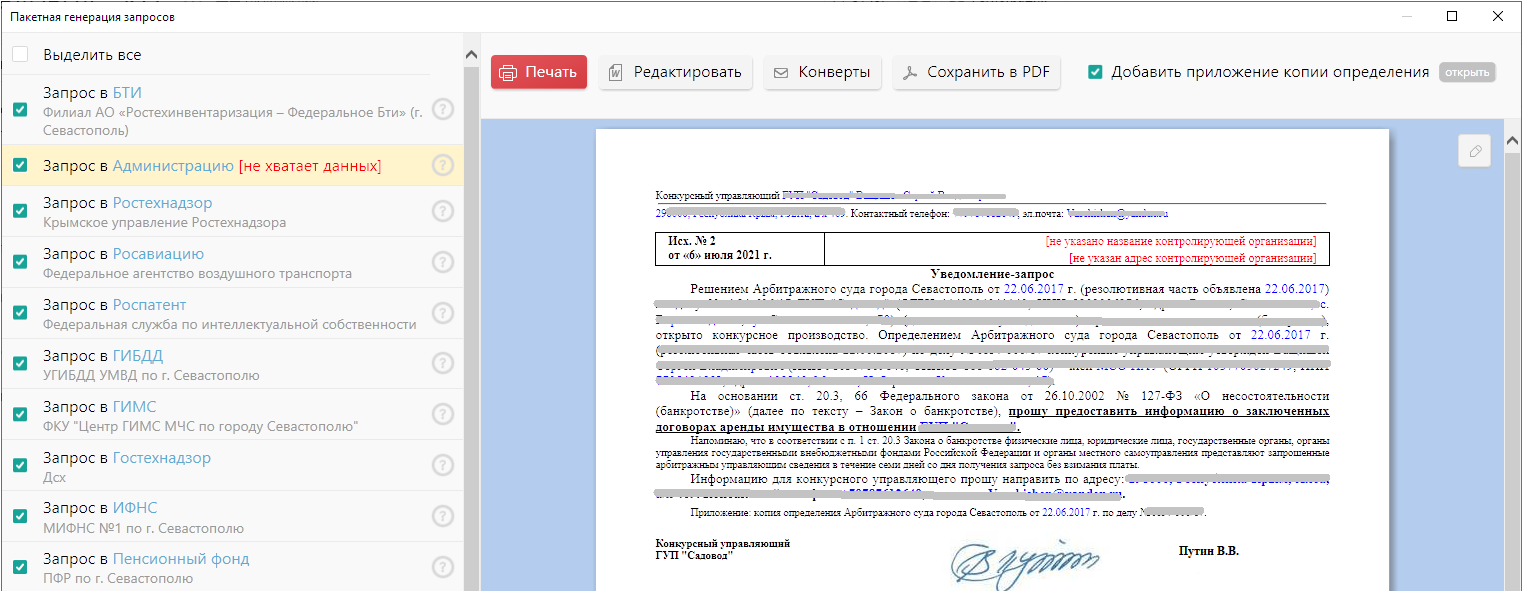Select the Запрос в ГИМС list item

pos(200,416)
